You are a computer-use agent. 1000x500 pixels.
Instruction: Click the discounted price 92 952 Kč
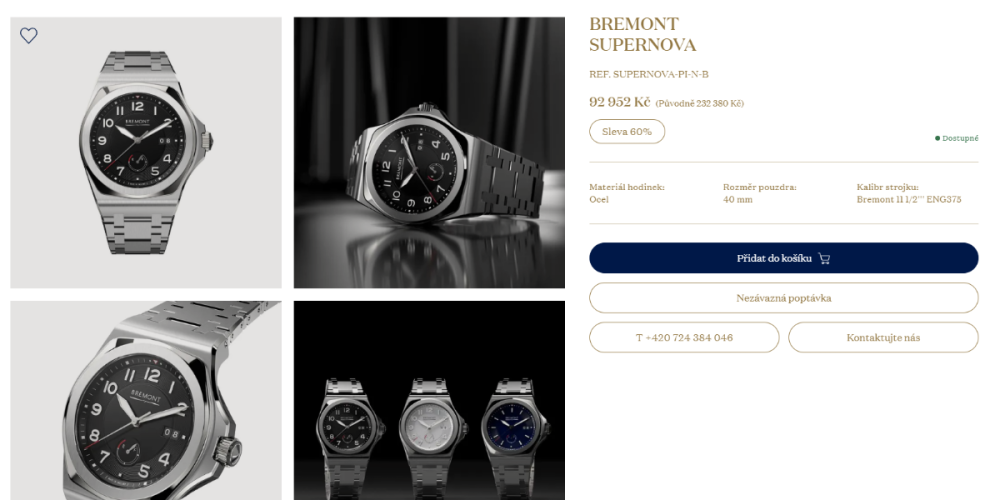(x=619, y=102)
